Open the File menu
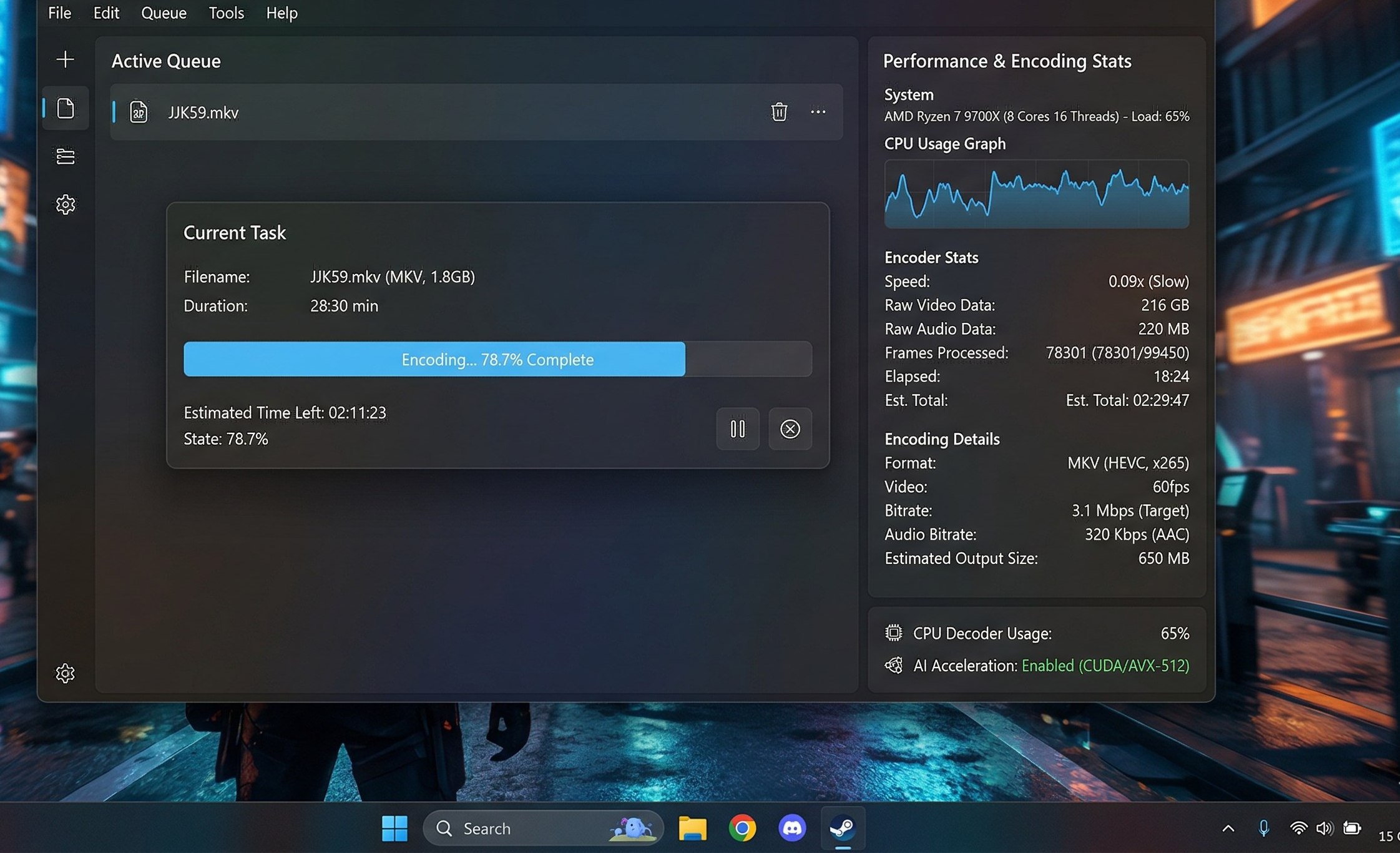The width and height of the screenshot is (1400, 853). click(x=60, y=13)
